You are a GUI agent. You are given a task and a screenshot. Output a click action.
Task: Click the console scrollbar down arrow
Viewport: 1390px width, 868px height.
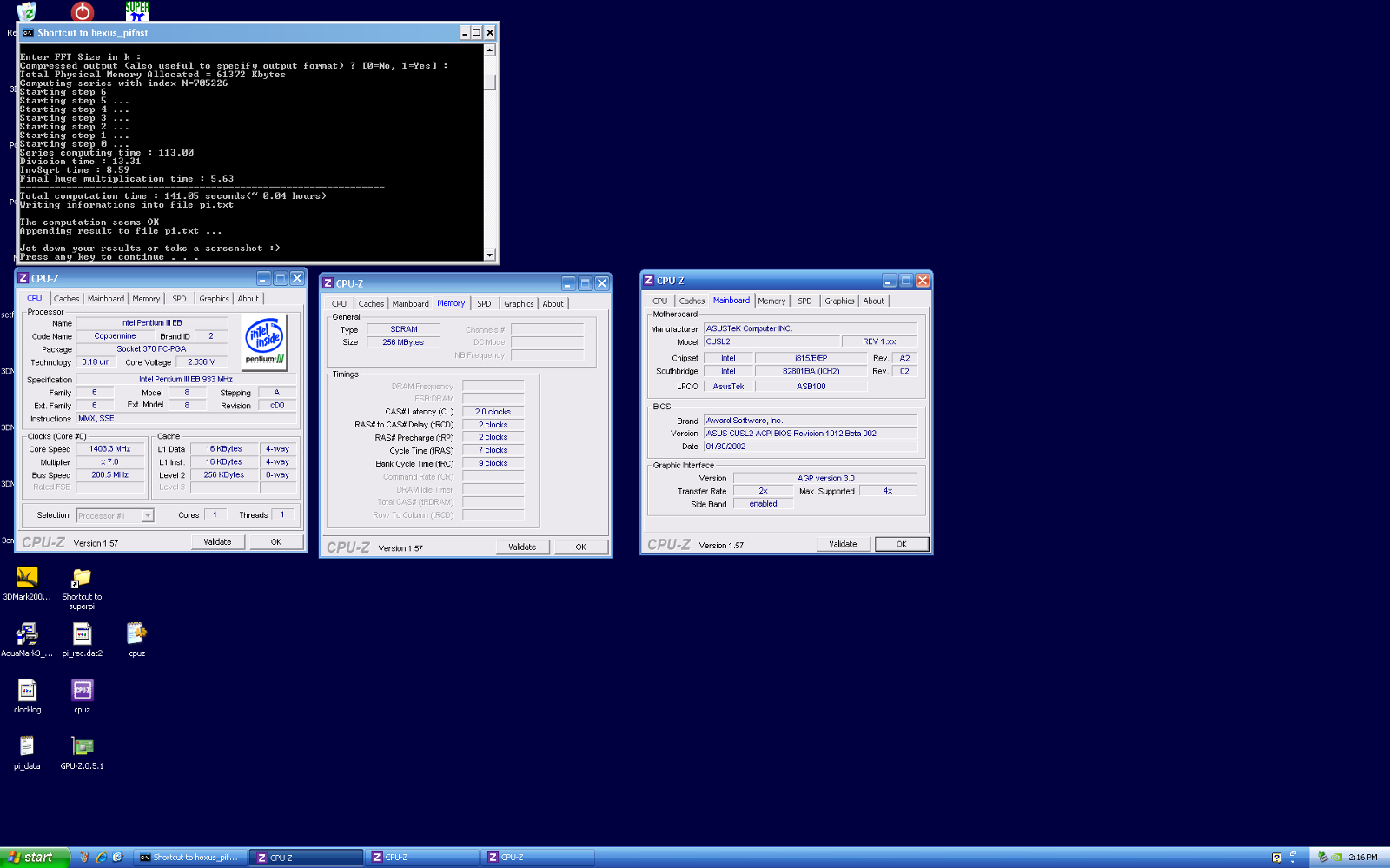click(490, 255)
